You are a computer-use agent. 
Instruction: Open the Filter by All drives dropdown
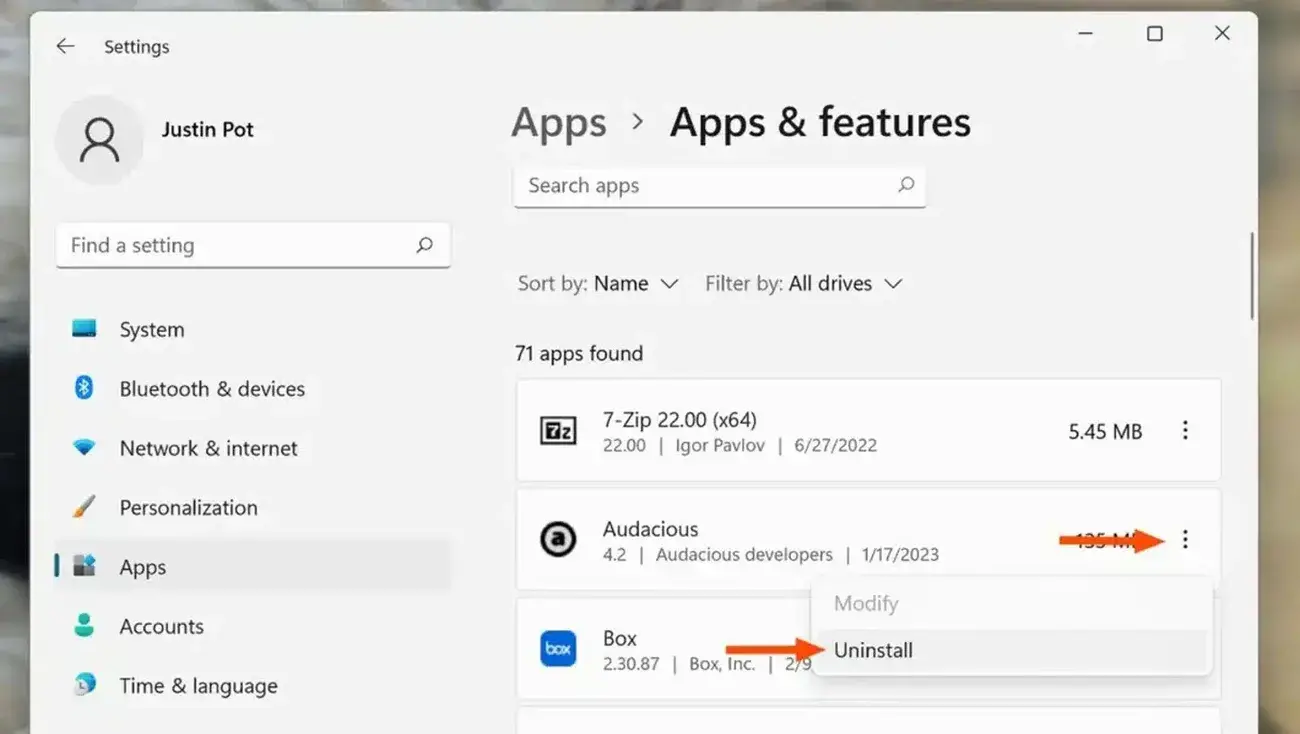846,283
